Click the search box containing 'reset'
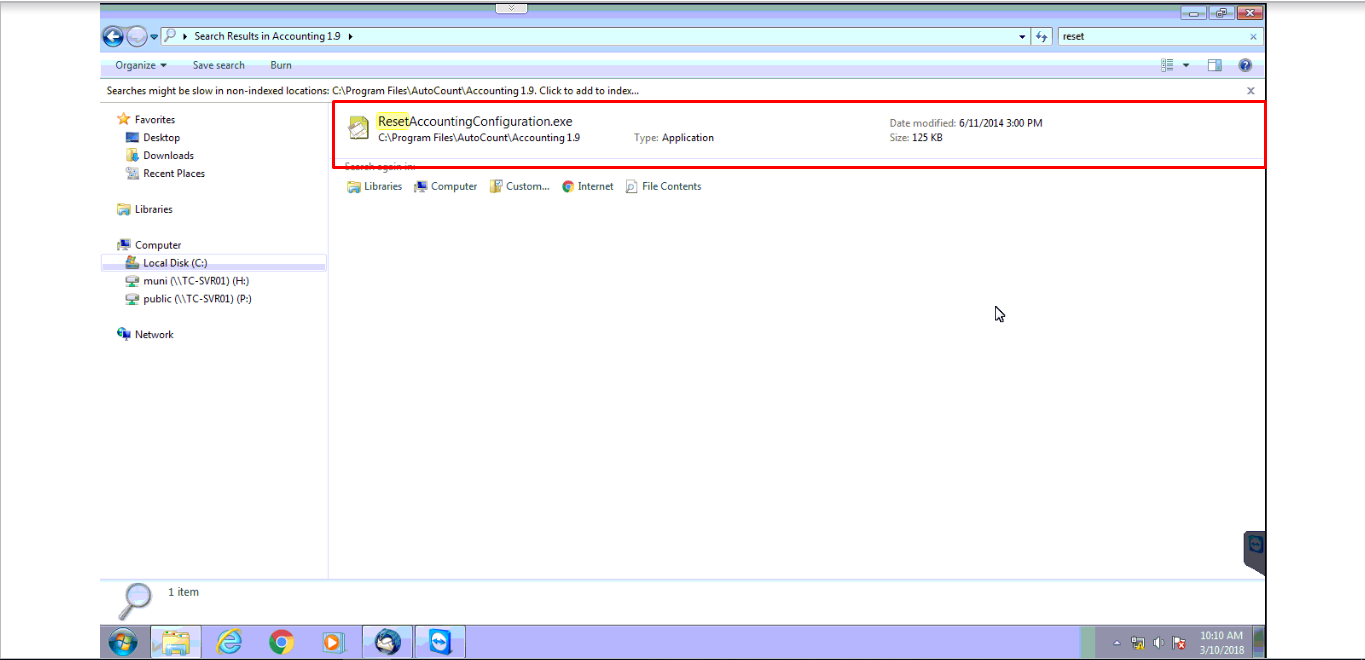 click(x=1150, y=36)
